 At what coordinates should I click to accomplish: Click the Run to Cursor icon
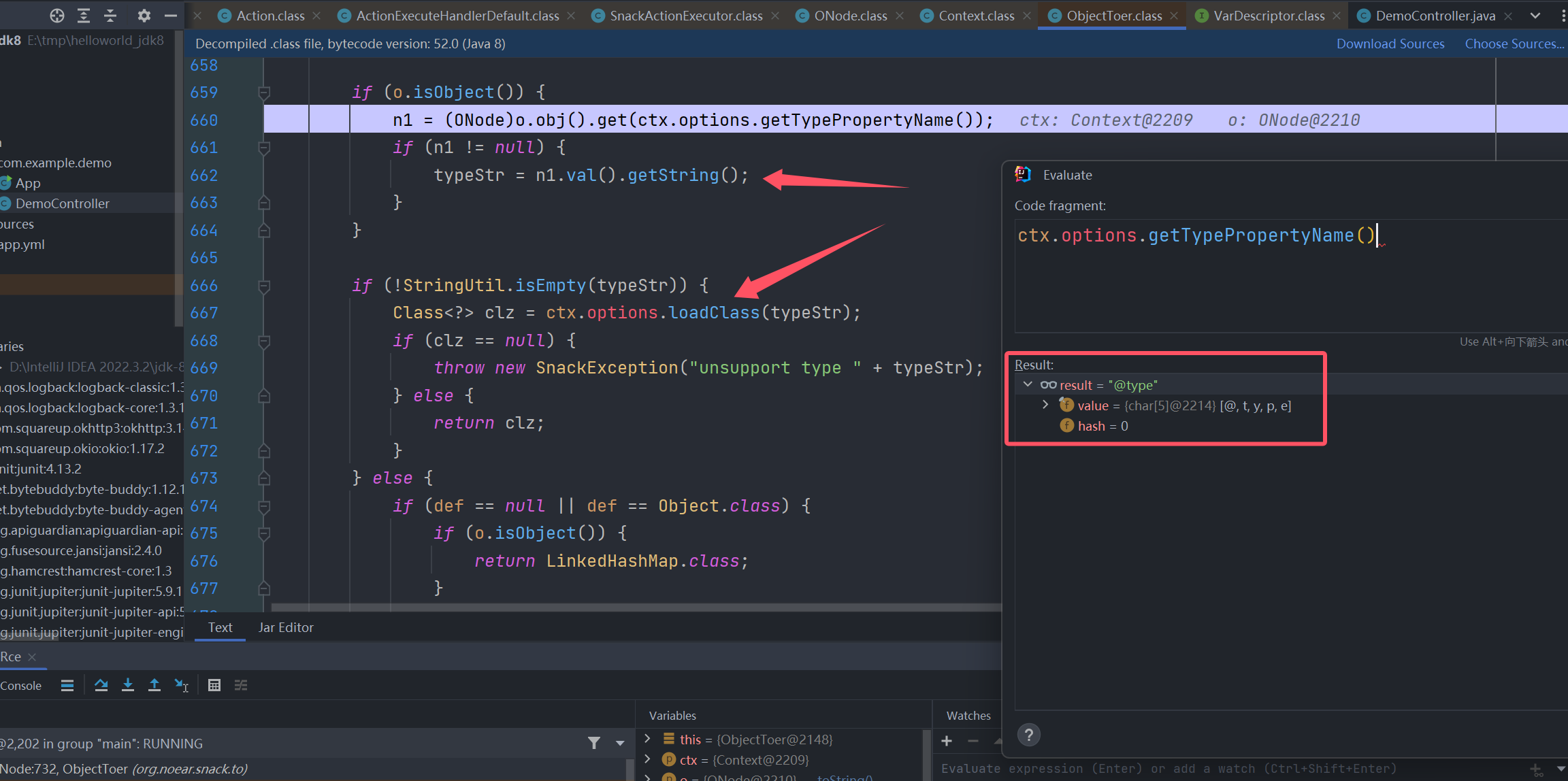tap(181, 685)
